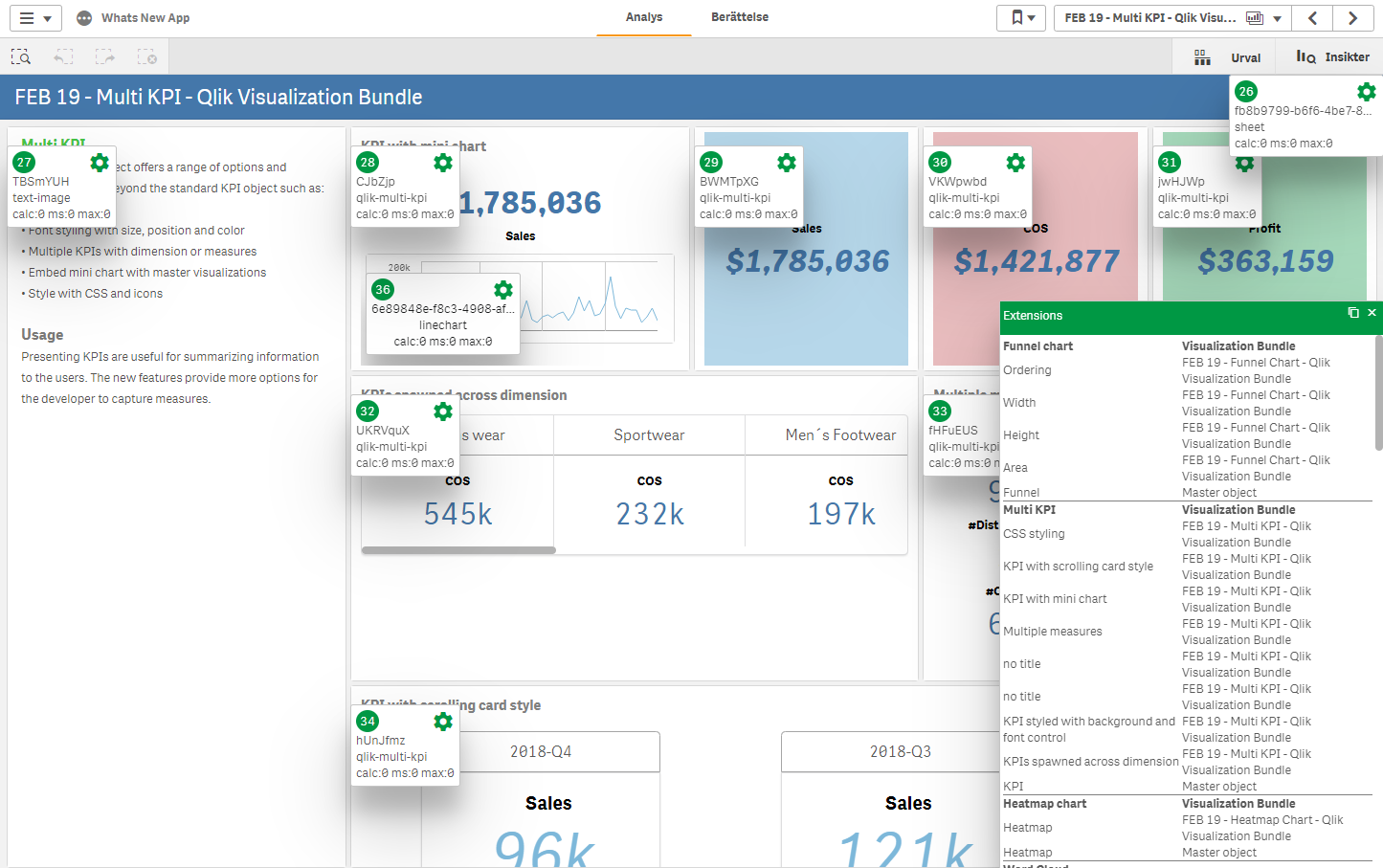Screen dimensions: 1383x868
Task: Click gear icon on TBSmYUH text-image card
Action: pyautogui.click(x=100, y=163)
